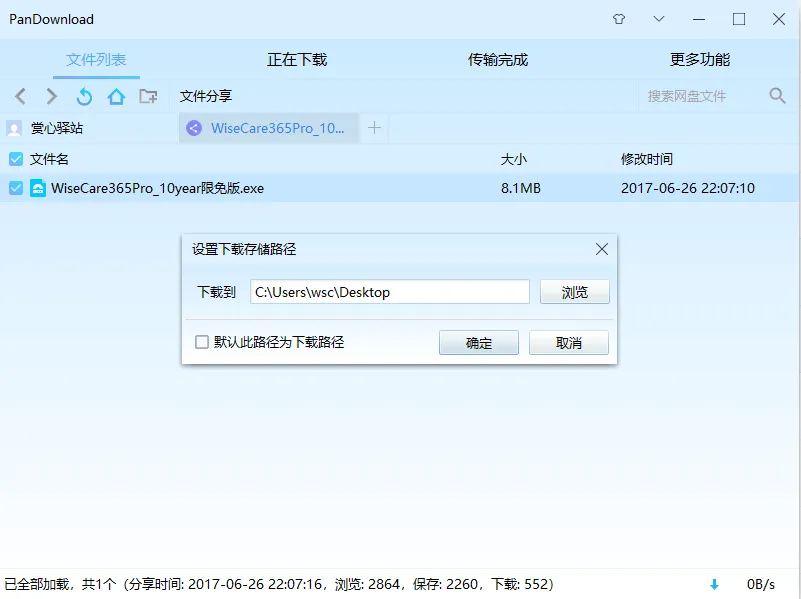Click the search magnifier icon
This screenshot has width=801, height=599.
[x=777, y=95]
